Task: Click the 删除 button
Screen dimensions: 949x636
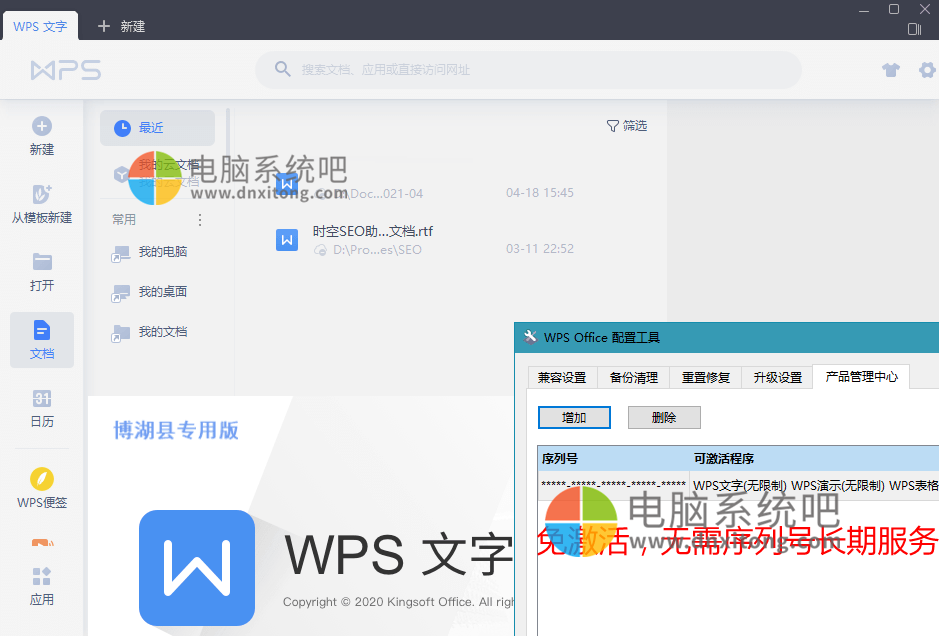Action: click(664, 418)
